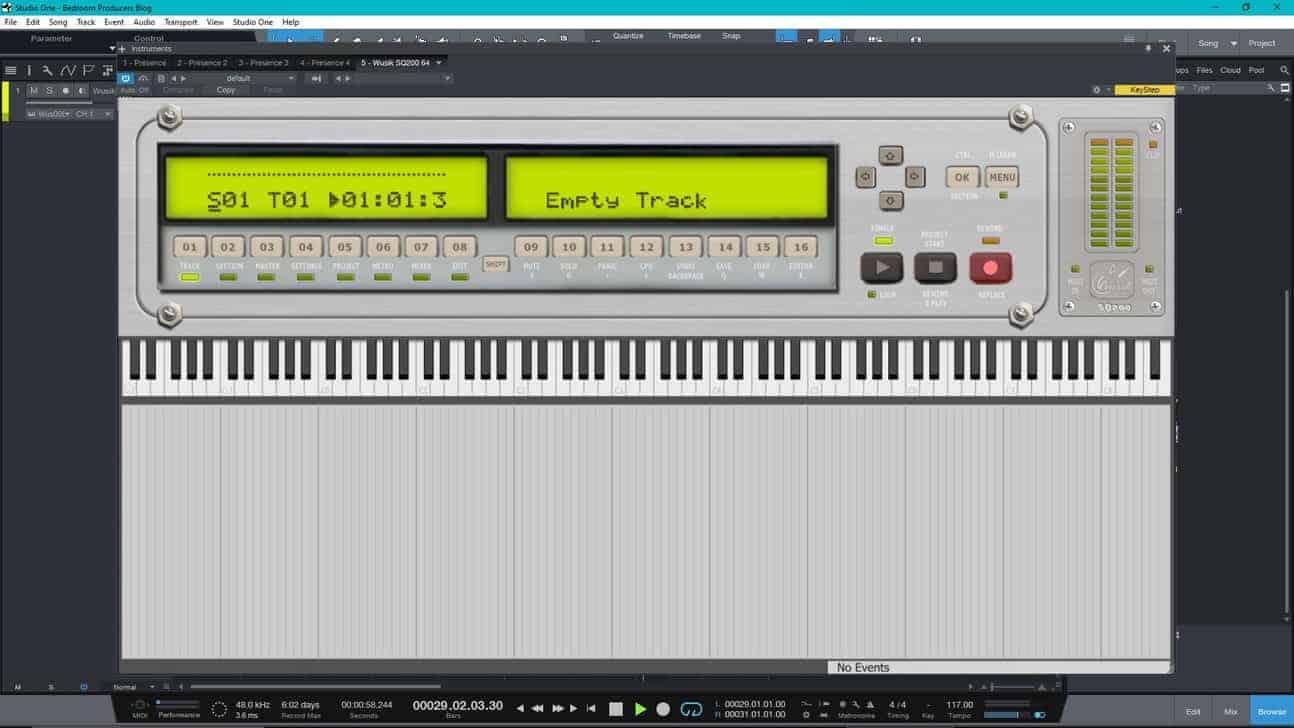Open CH 1 channel dropdown
This screenshot has height=728, width=1294.
click(x=93, y=114)
